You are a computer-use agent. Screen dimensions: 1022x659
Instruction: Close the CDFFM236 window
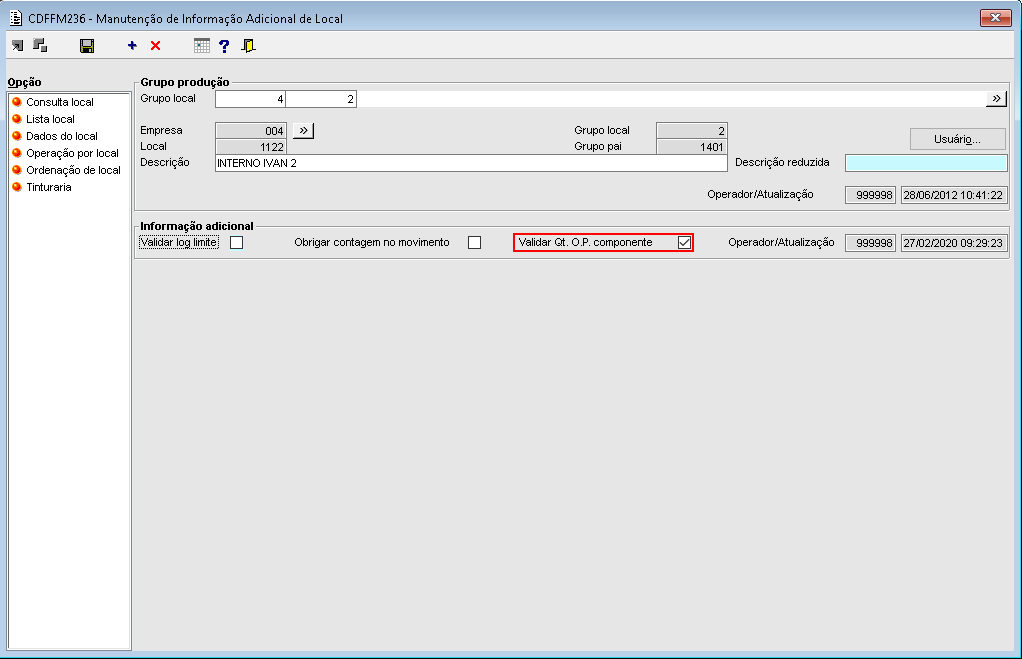[x=995, y=18]
